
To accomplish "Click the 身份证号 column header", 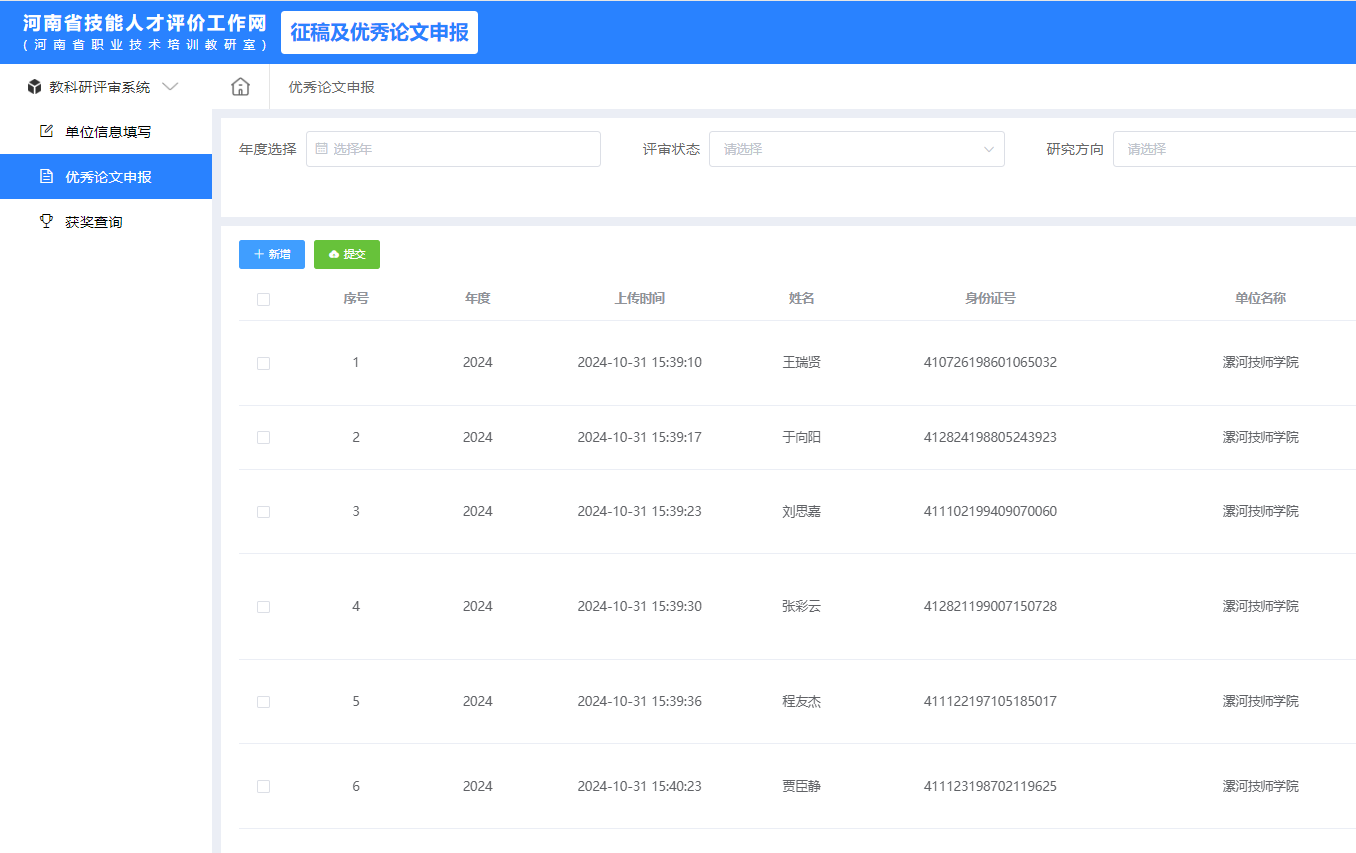I will (990, 298).
